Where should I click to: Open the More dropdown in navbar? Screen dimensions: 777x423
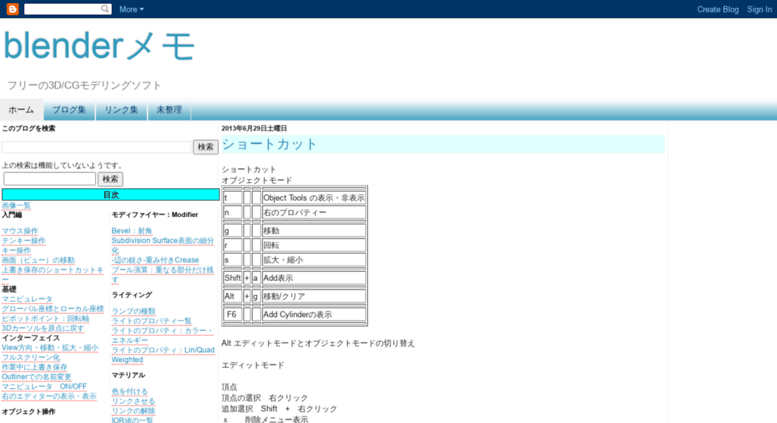point(131,9)
